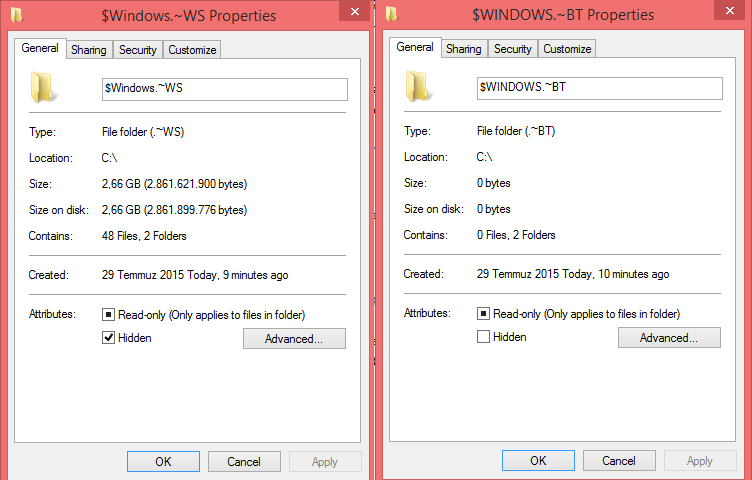Switch to Security tab in $Windows.~WS Properties
752x480 pixels.
click(137, 50)
